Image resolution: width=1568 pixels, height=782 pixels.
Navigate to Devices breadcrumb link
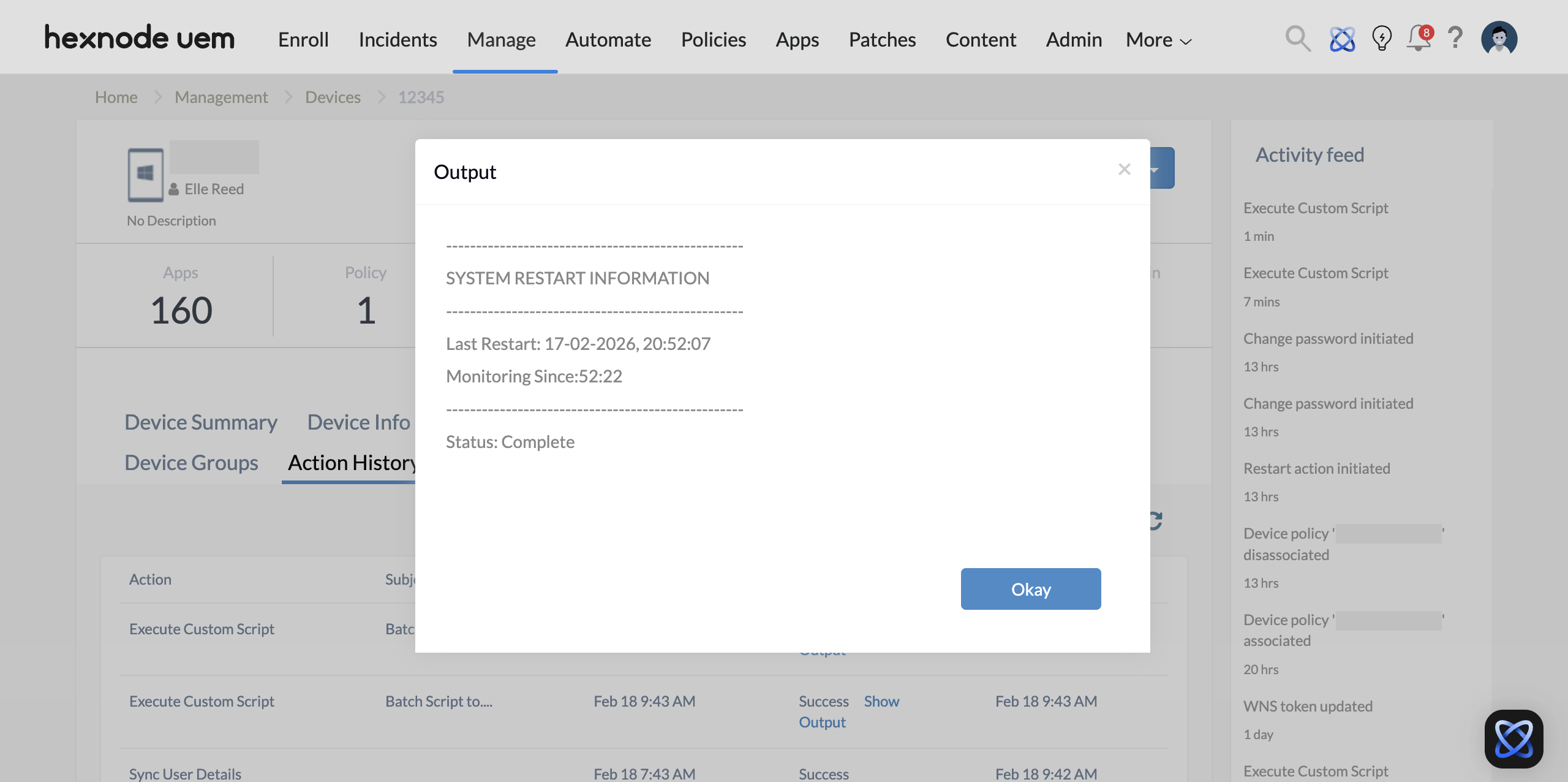coord(333,97)
